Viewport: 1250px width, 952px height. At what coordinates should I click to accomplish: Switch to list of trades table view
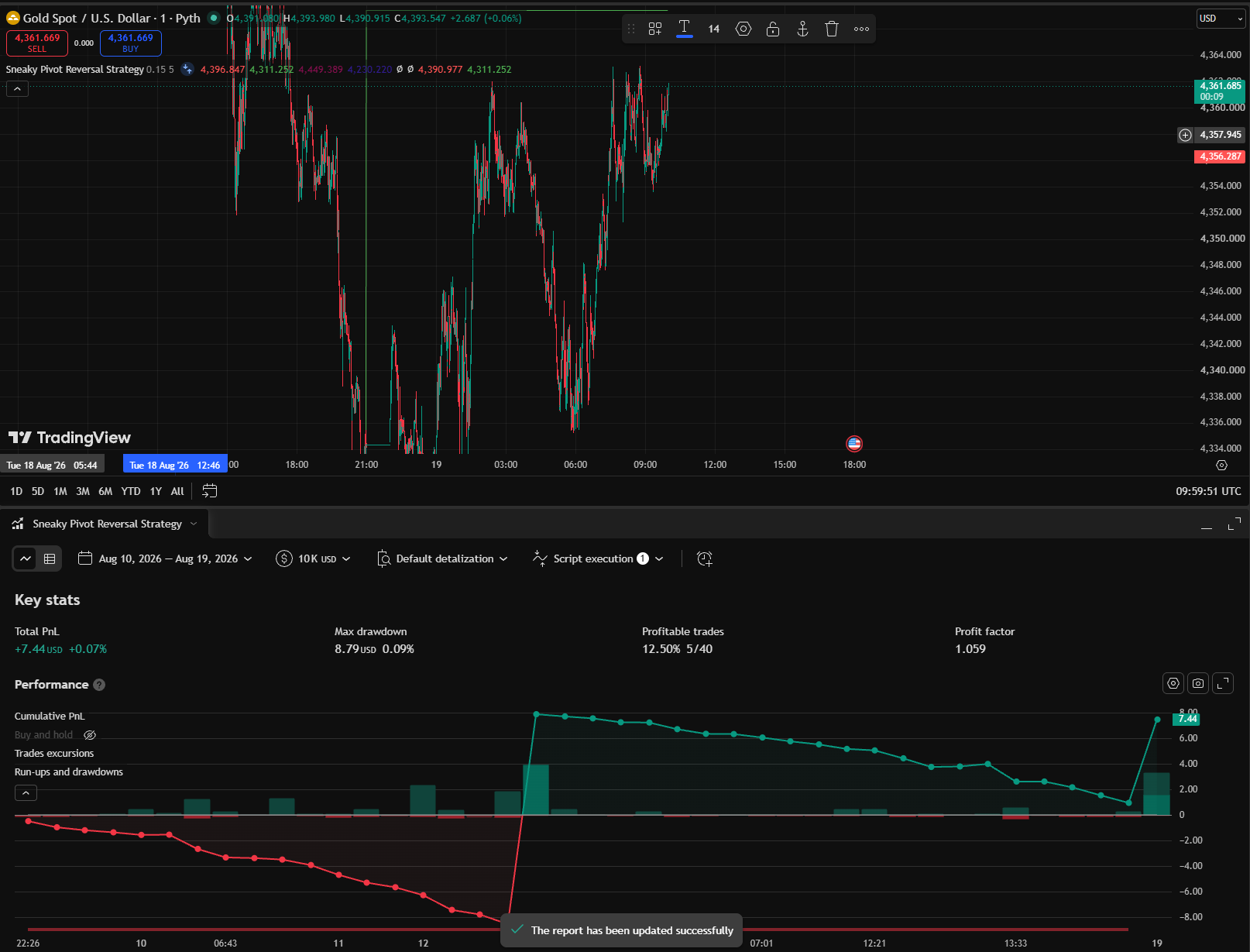[50, 558]
